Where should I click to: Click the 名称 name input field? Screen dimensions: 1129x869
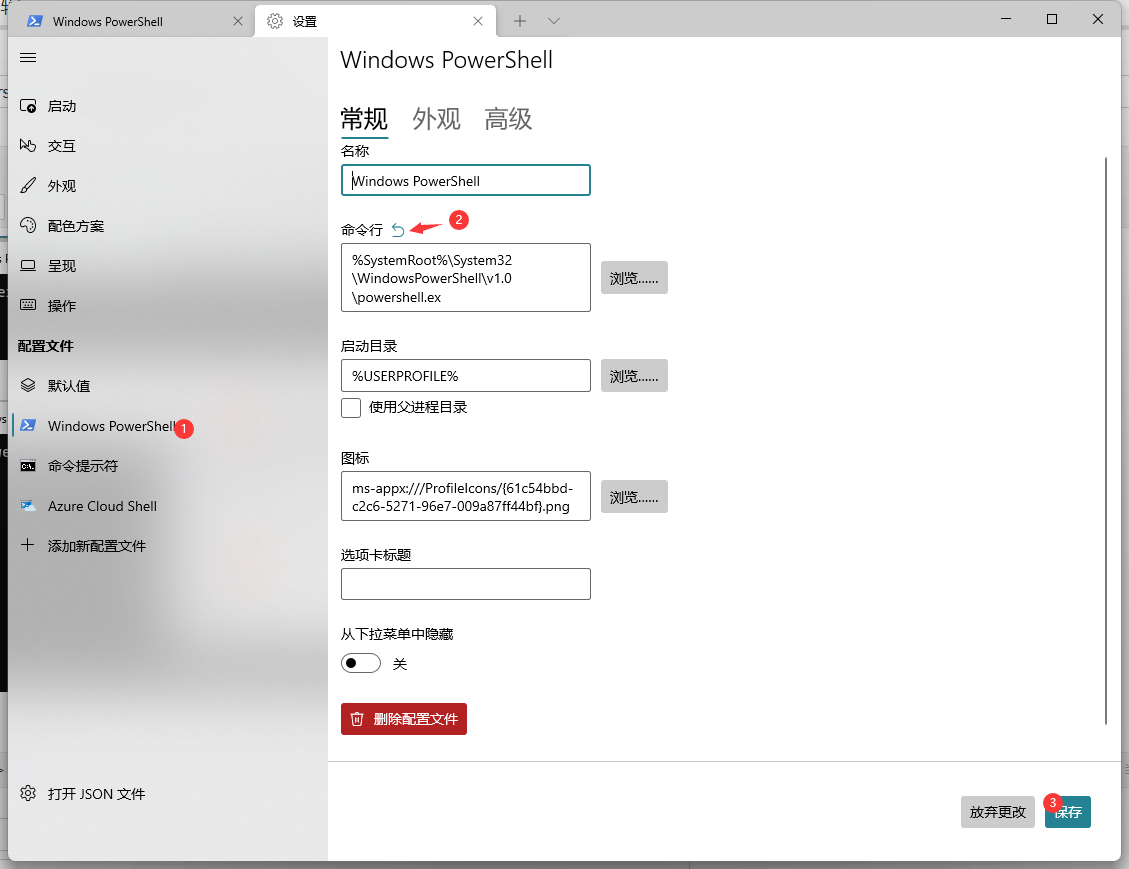tap(466, 181)
